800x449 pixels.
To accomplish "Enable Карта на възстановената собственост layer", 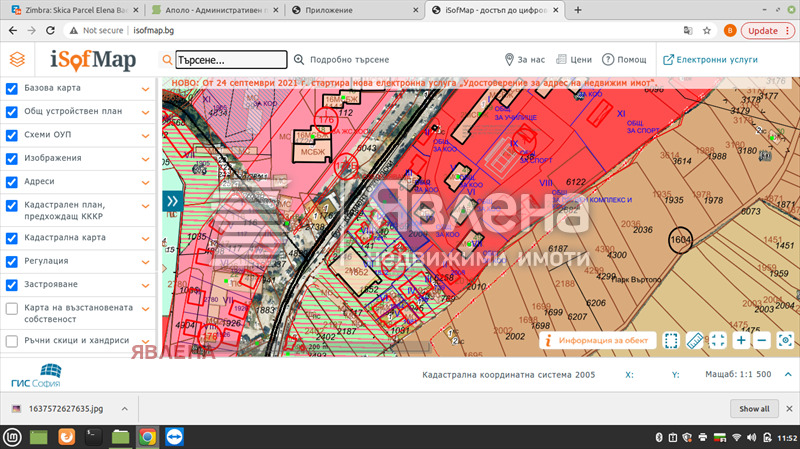I will coord(12,309).
